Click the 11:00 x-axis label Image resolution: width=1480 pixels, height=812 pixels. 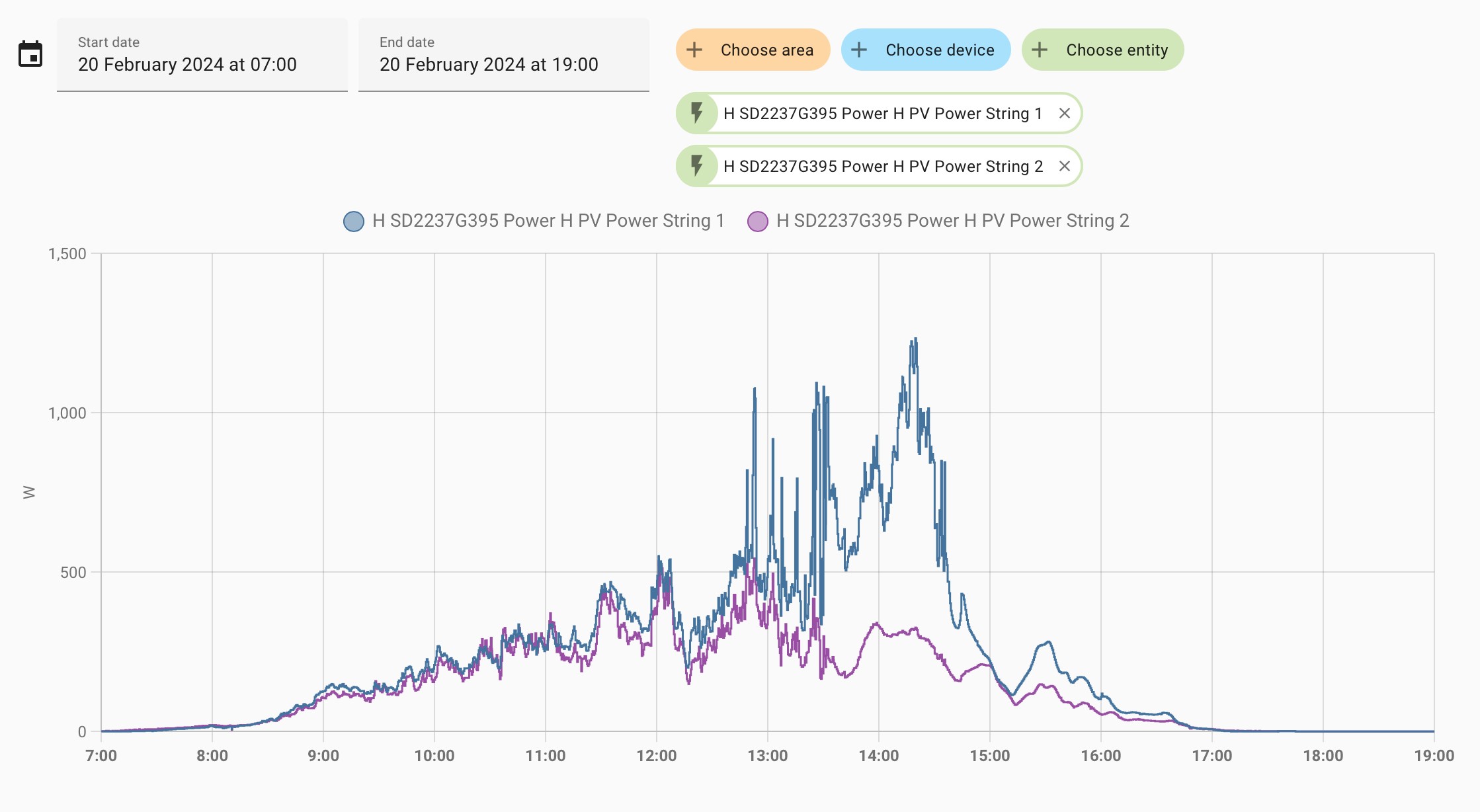click(x=546, y=756)
